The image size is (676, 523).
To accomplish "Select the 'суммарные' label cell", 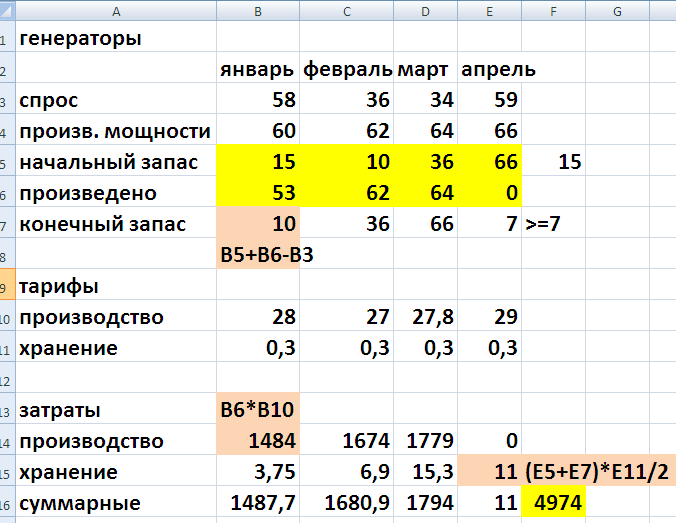I will pyautogui.click(x=116, y=503).
